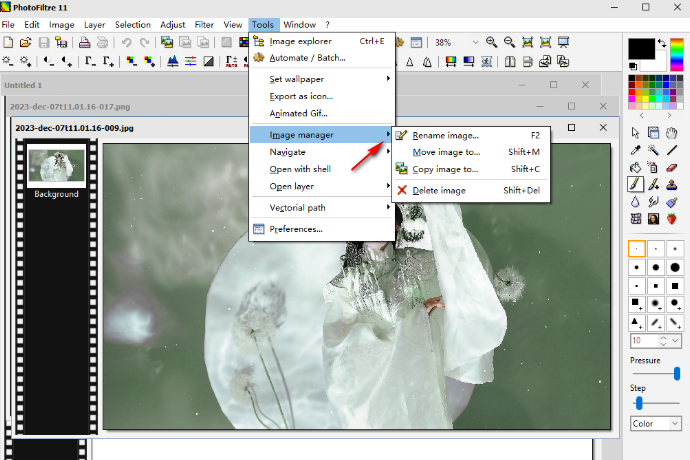Click the Print icon in toolbar

pos(85,42)
